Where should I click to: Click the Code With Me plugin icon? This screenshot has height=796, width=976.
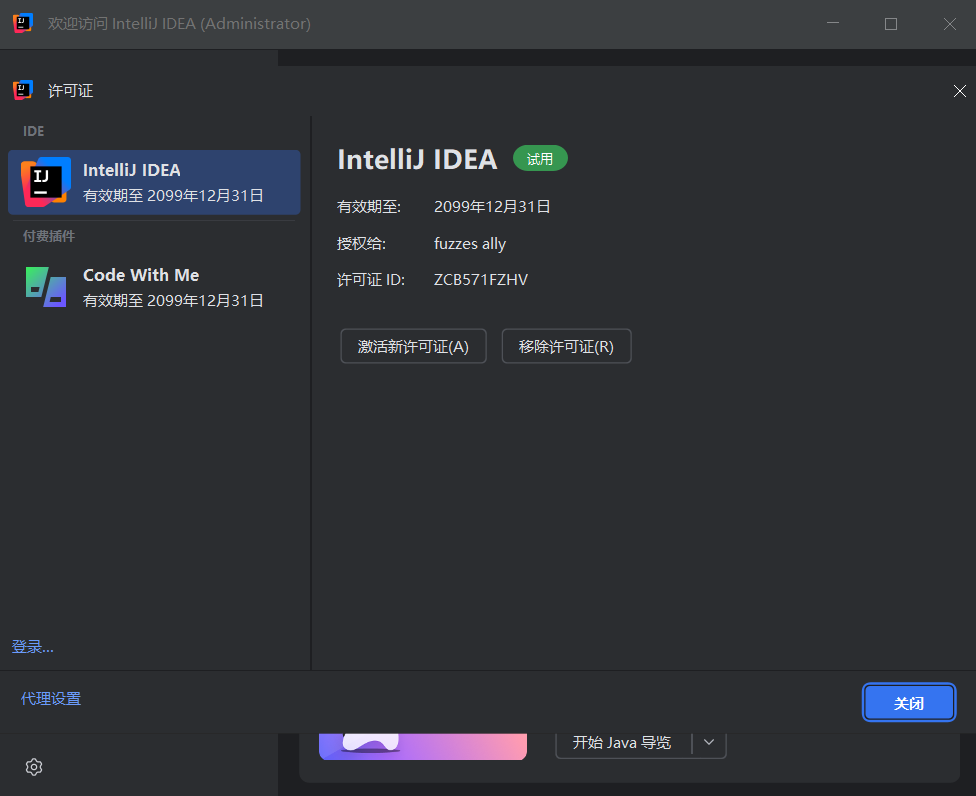[46, 287]
